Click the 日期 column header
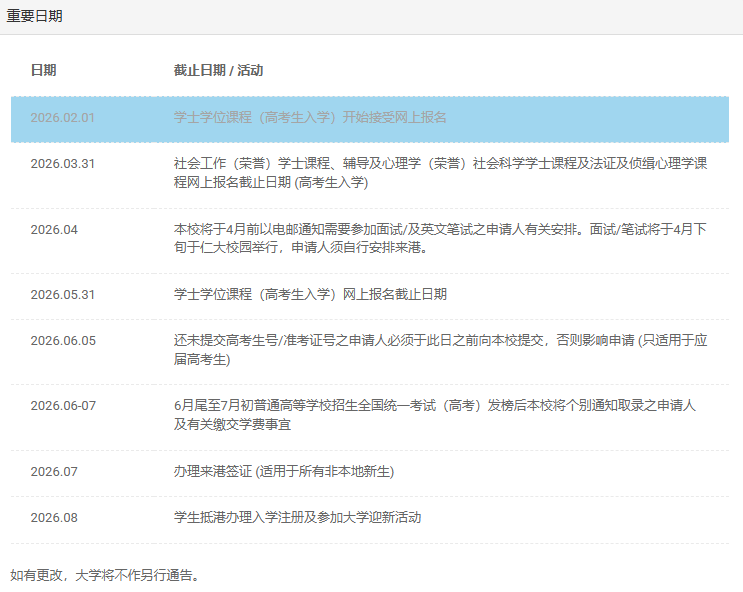Image resolution: width=743 pixels, height=592 pixels. [x=43, y=70]
